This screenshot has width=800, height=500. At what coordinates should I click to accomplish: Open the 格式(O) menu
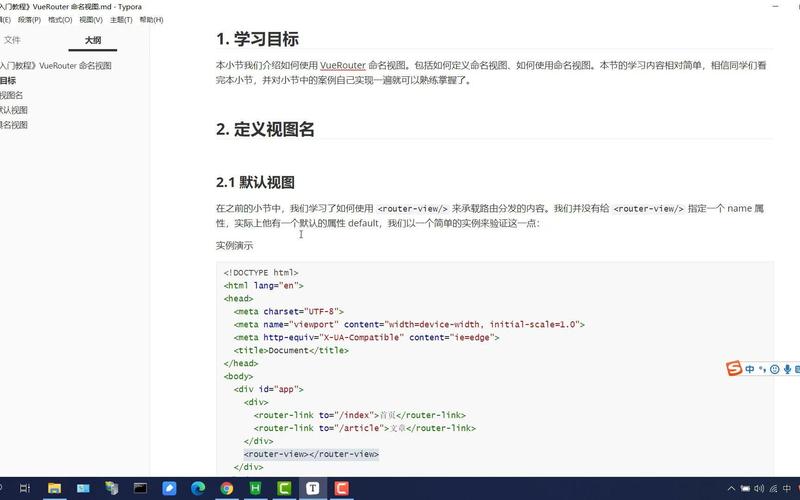pos(60,19)
